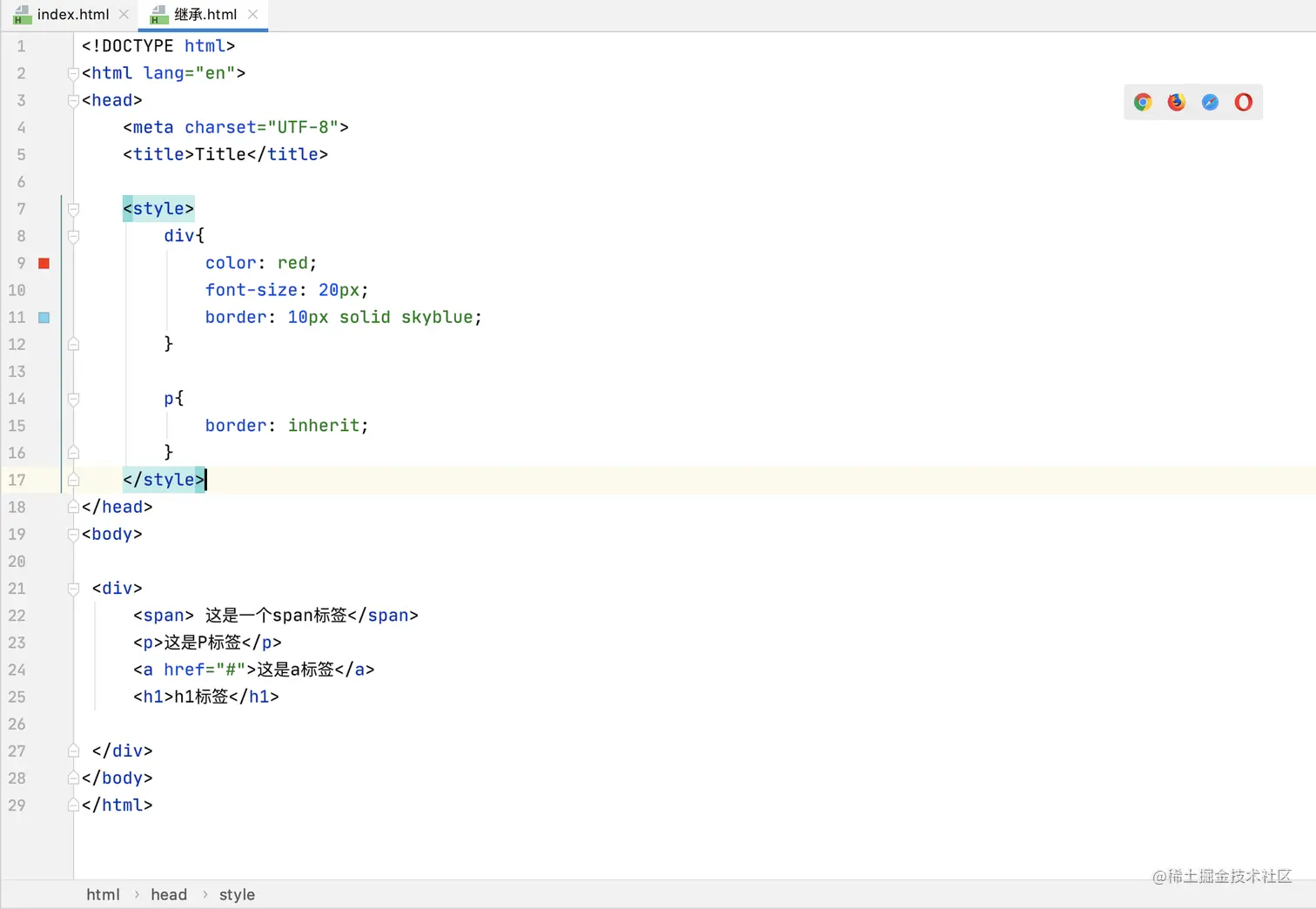Fold the p{ CSS rule on line 14
Screen dimensions: 1316x909
(73, 399)
